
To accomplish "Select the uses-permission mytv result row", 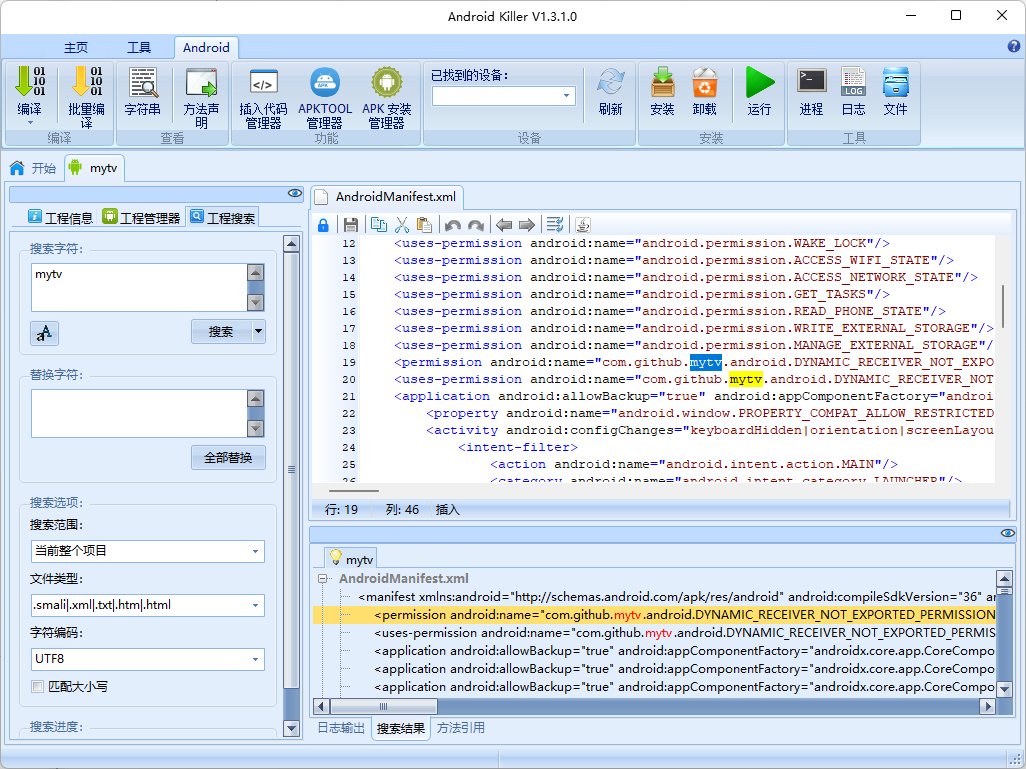I will tap(684, 633).
